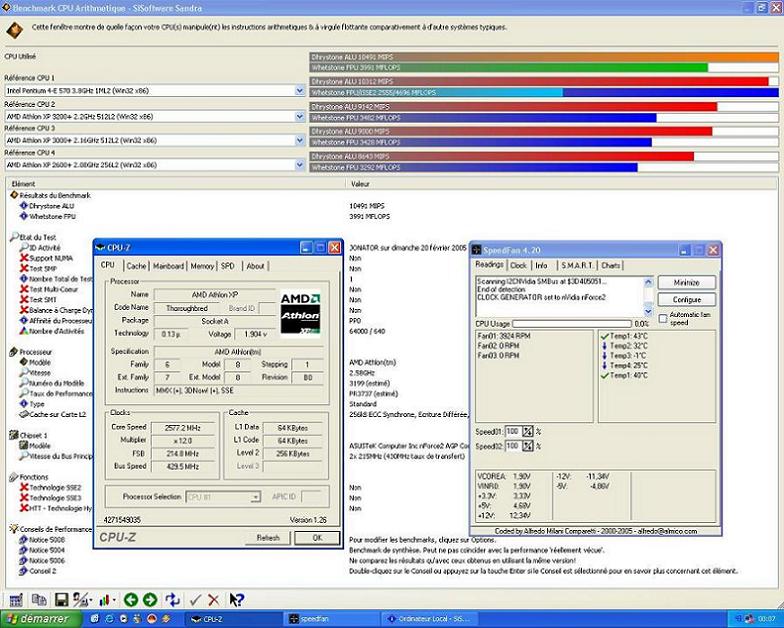The height and width of the screenshot is (628, 784).
Task: Enable the Automatic fan speed checkbox
Action: click(663, 318)
